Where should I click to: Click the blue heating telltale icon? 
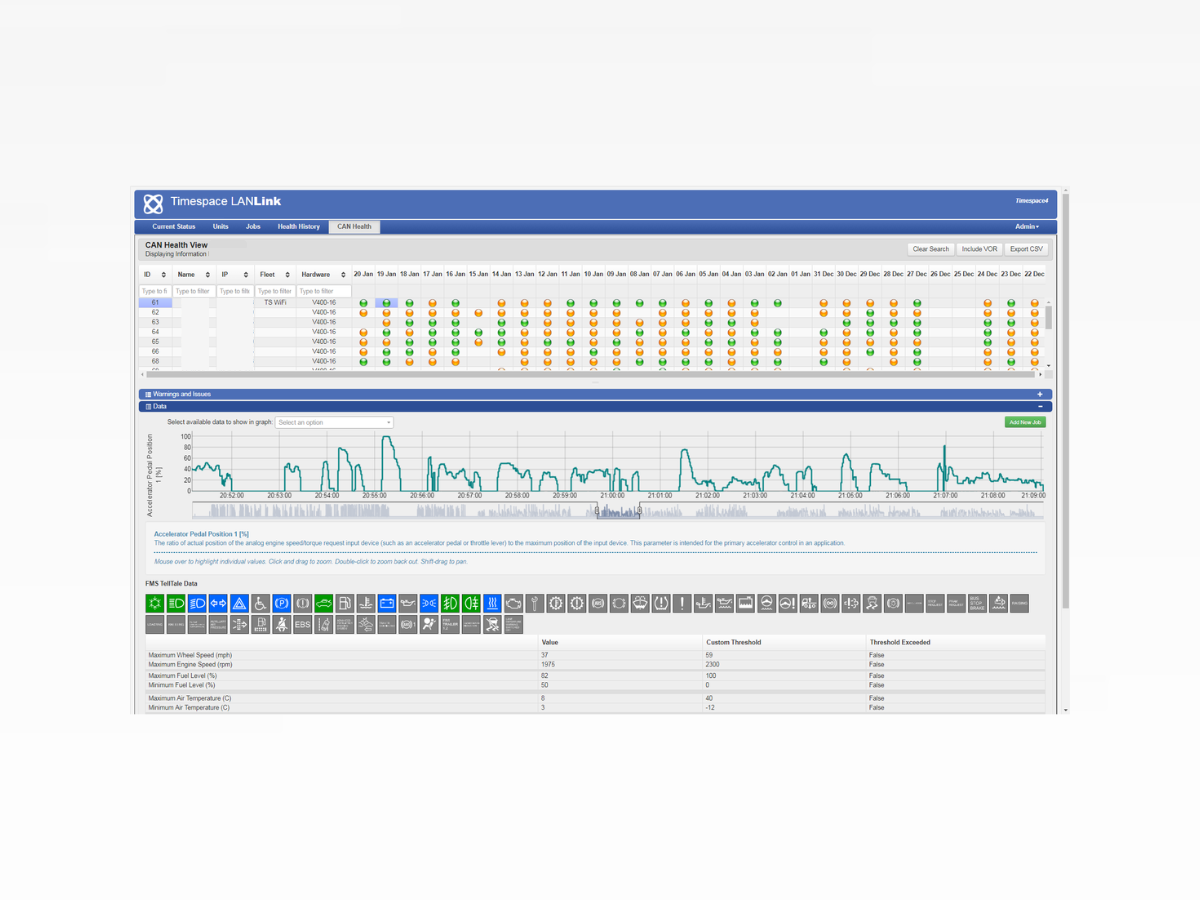[x=493, y=603]
